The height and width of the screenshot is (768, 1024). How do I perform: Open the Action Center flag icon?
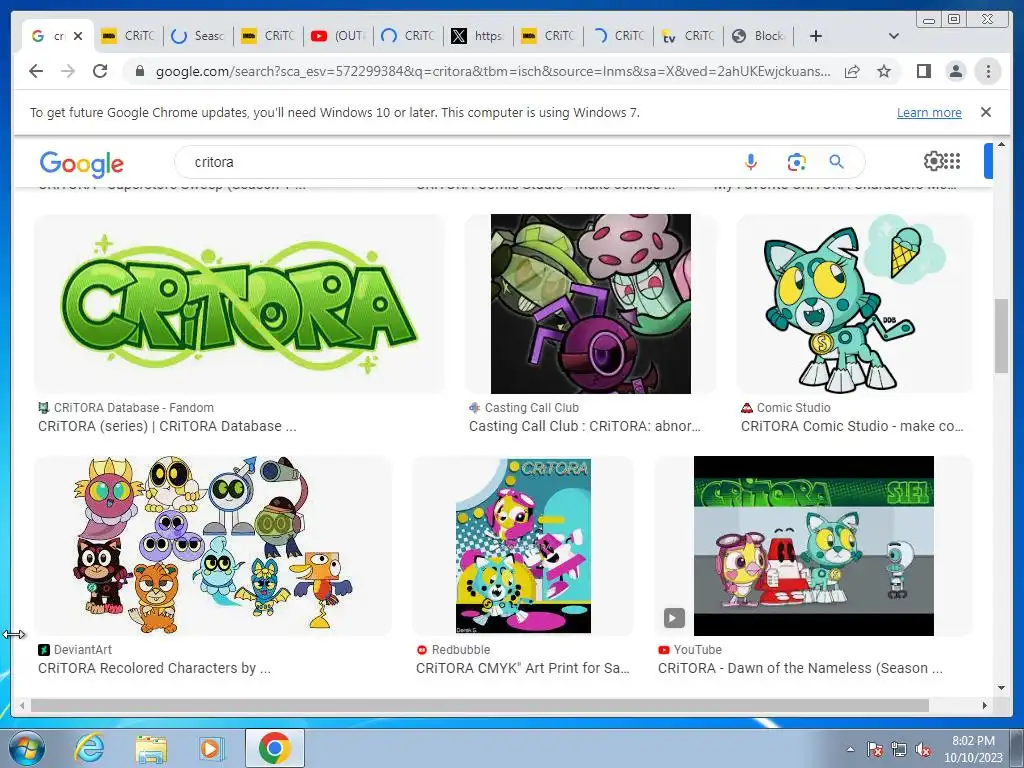click(875, 749)
